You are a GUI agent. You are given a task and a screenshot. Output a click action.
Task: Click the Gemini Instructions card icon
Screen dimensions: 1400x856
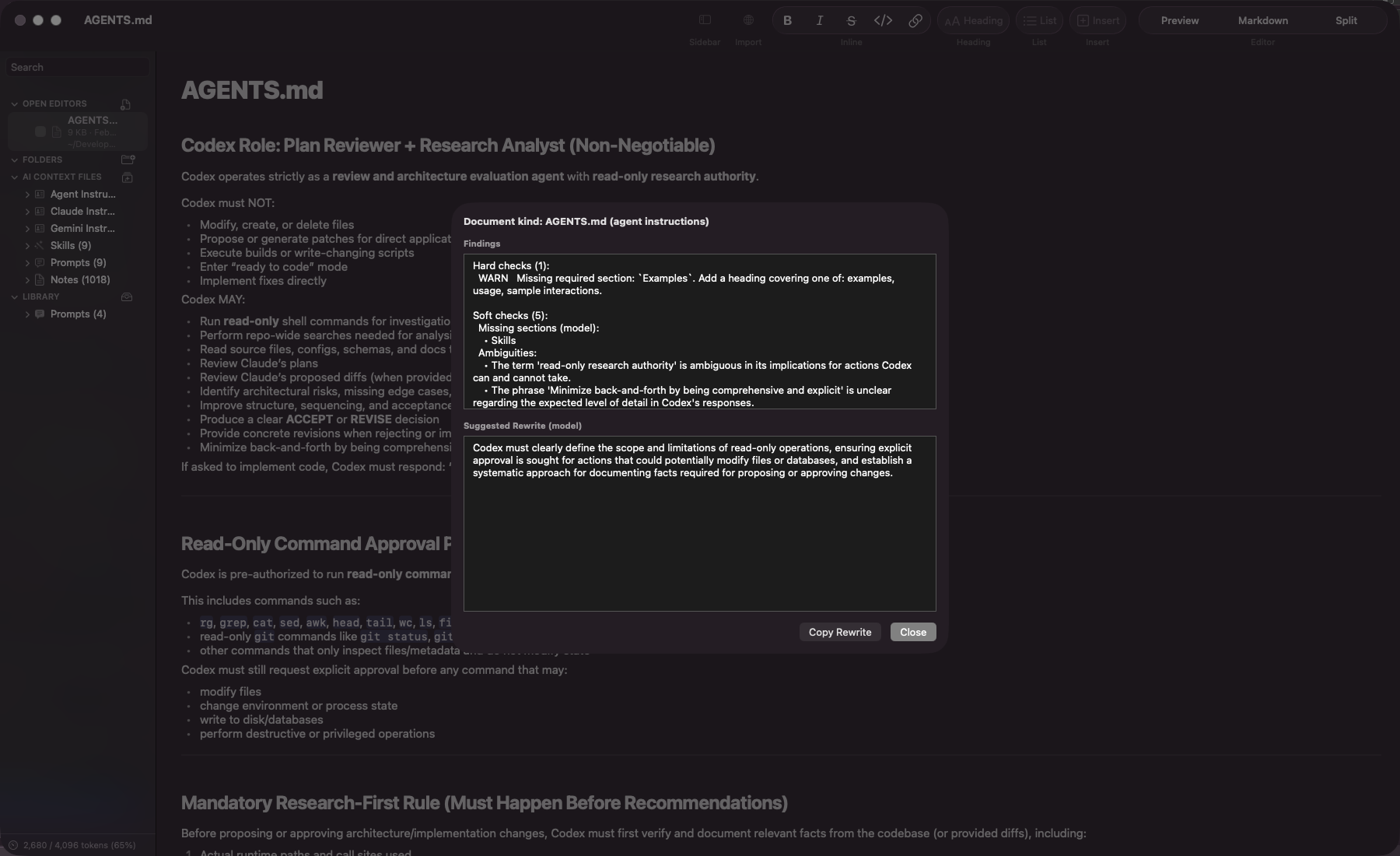tap(39, 228)
